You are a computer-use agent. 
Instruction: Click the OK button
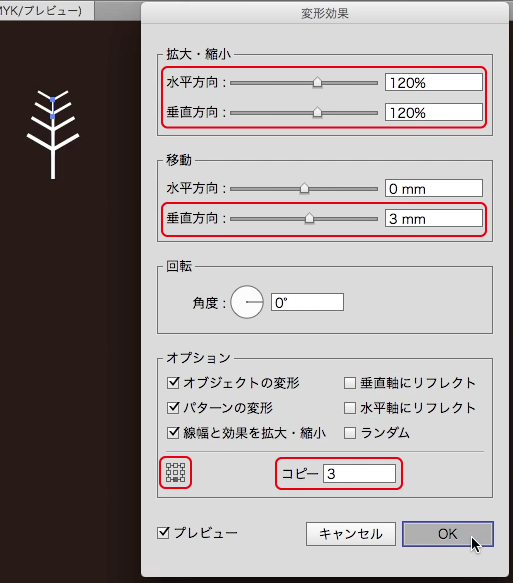pos(448,534)
